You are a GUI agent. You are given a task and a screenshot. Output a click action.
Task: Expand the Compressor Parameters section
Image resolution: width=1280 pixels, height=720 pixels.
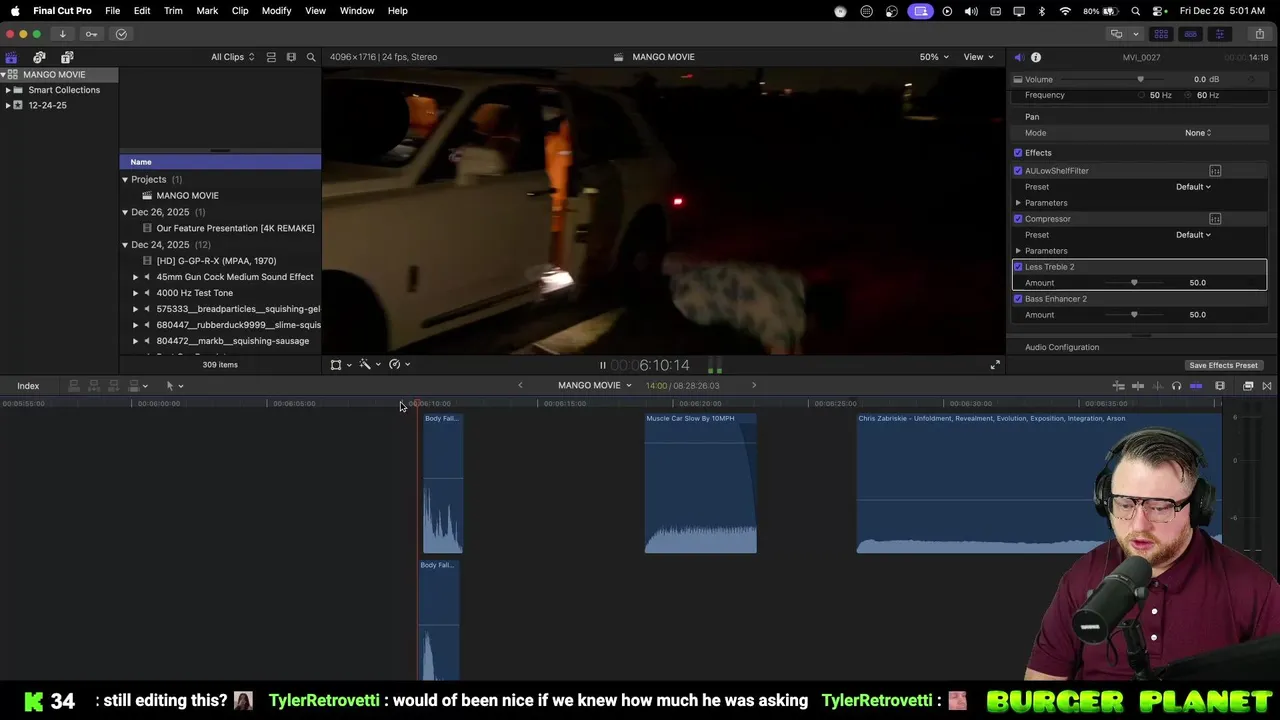point(1018,251)
